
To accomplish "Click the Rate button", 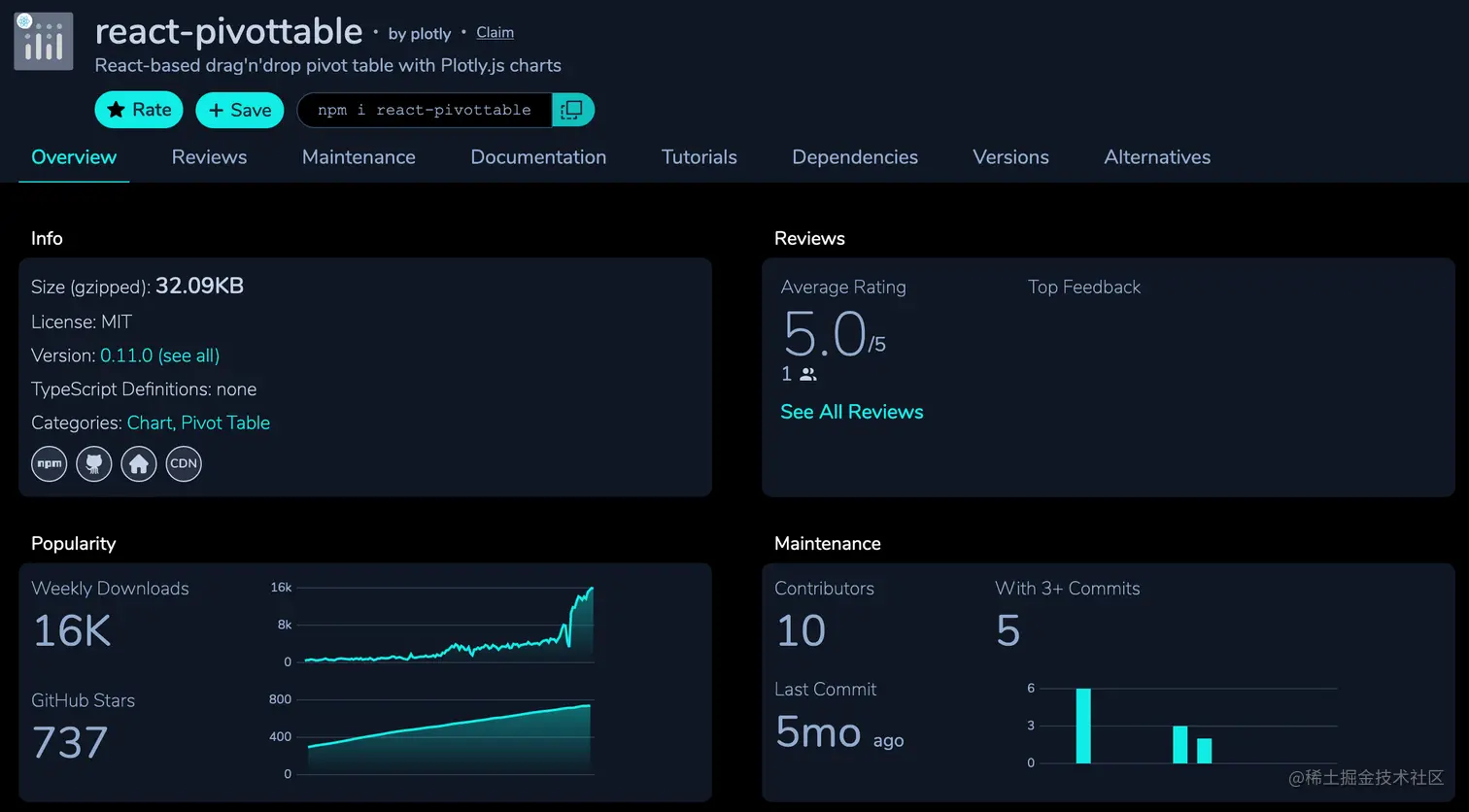I will pos(139,110).
